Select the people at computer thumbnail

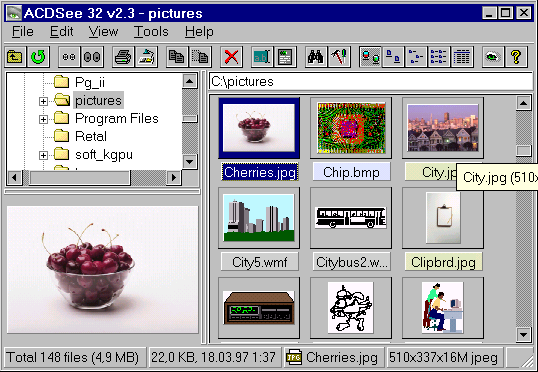pyautogui.click(x=443, y=308)
